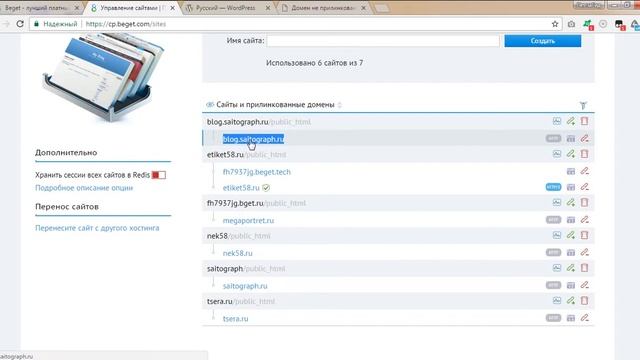Open the megaportret.ru domain link
Viewport: 640px width, 360px height.
click(248, 220)
